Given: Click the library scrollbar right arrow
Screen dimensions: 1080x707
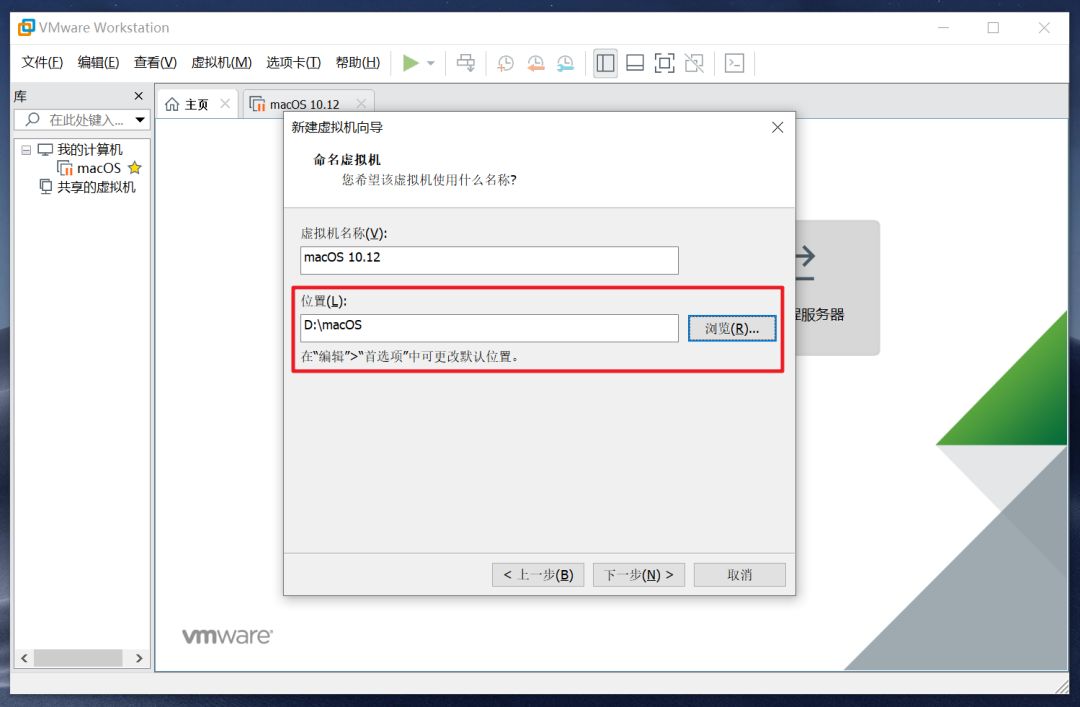Looking at the screenshot, I should (x=139, y=658).
